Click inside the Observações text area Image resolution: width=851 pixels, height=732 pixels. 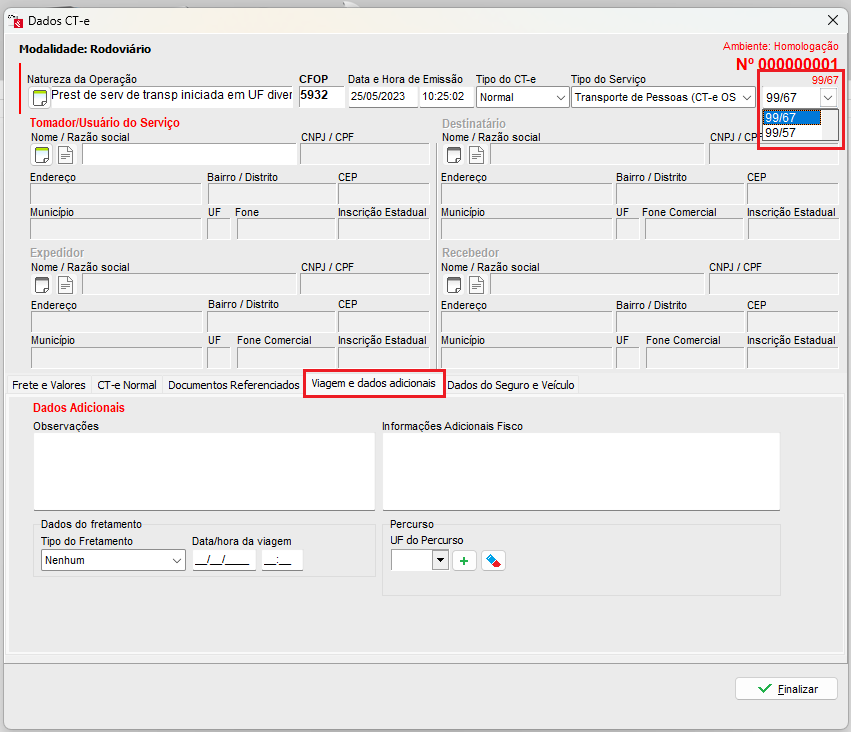click(x=203, y=471)
